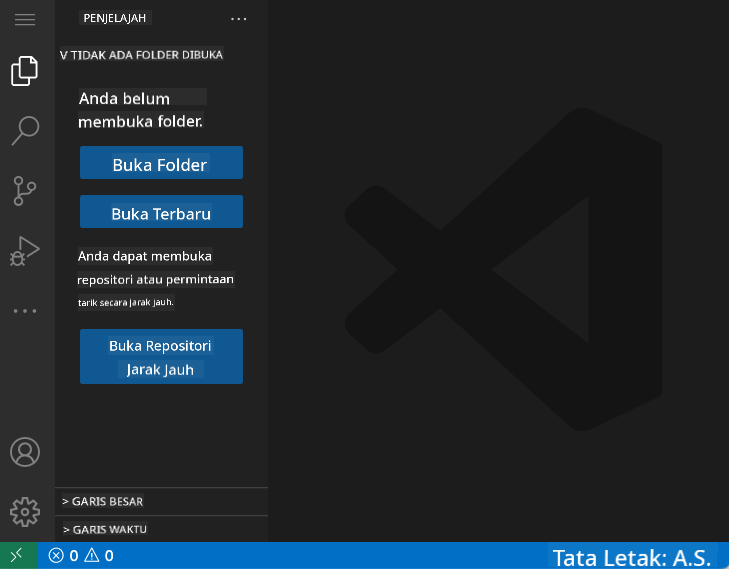Open the hamburger application menu
The height and width of the screenshot is (569, 729).
[25, 19]
